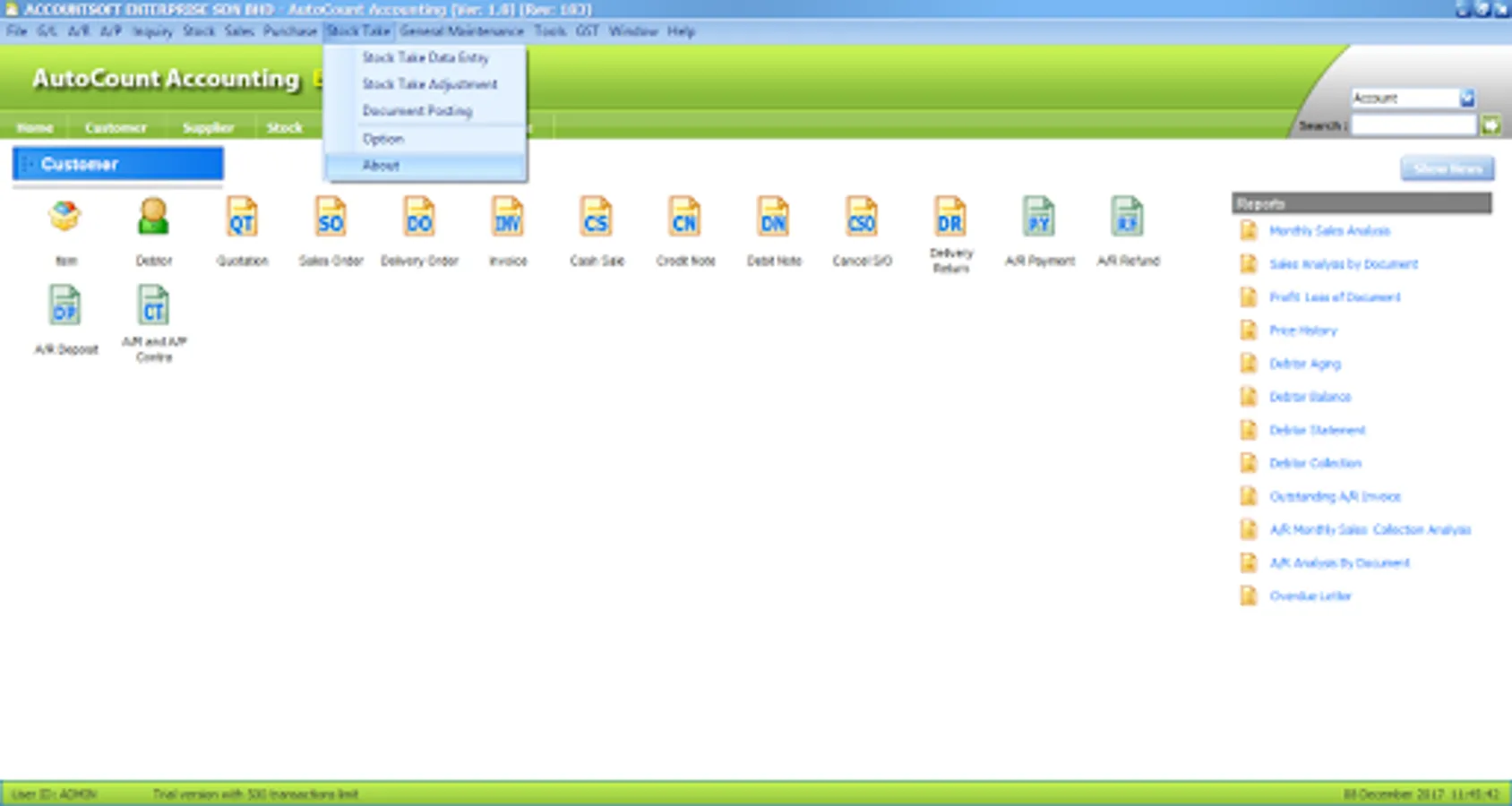
Task: Choose Stock Take Adjustment menu item
Action: (425, 84)
